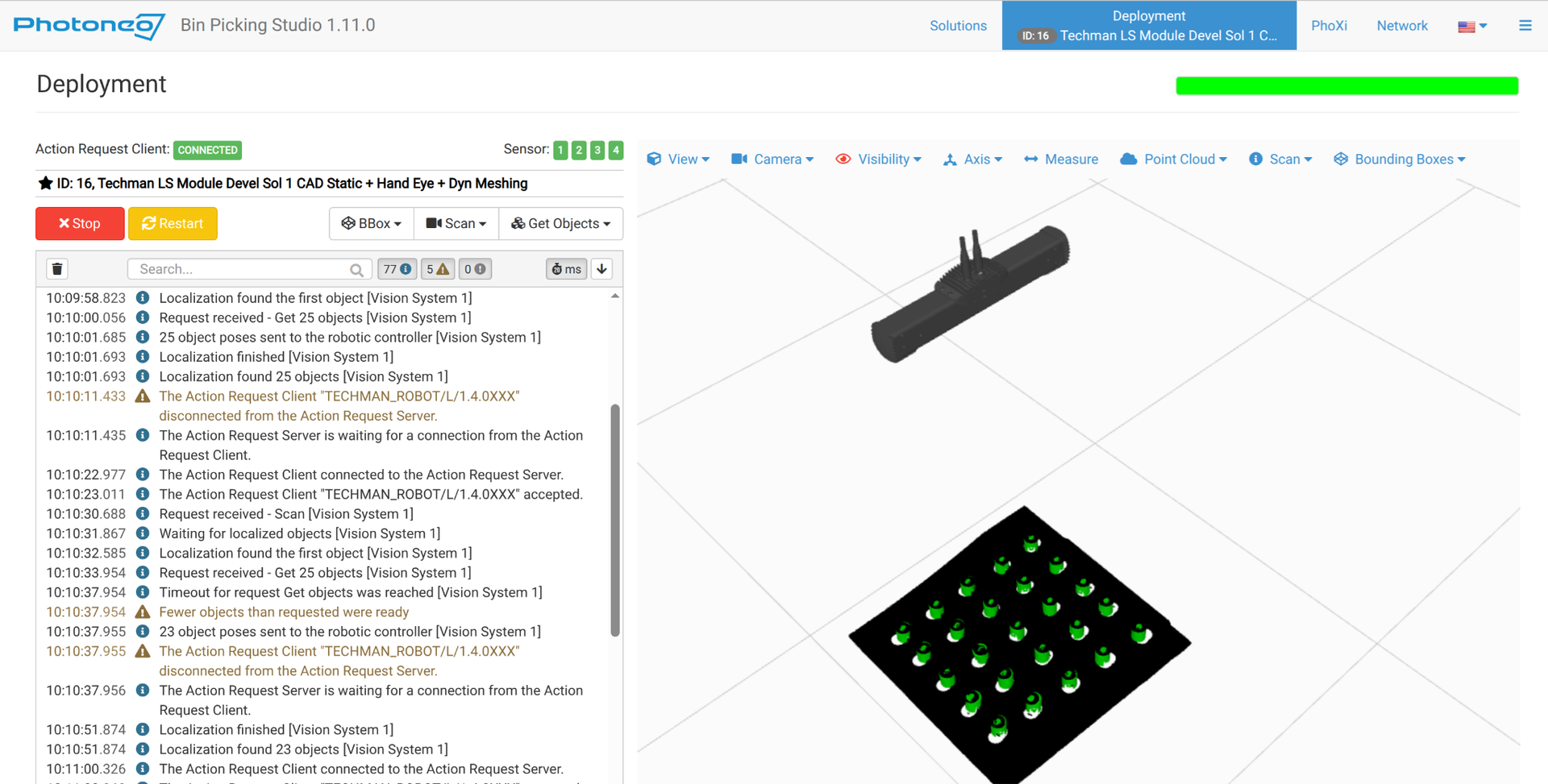The image size is (1548, 784).
Task: Toggle the ms timestamp display
Action: tap(566, 269)
